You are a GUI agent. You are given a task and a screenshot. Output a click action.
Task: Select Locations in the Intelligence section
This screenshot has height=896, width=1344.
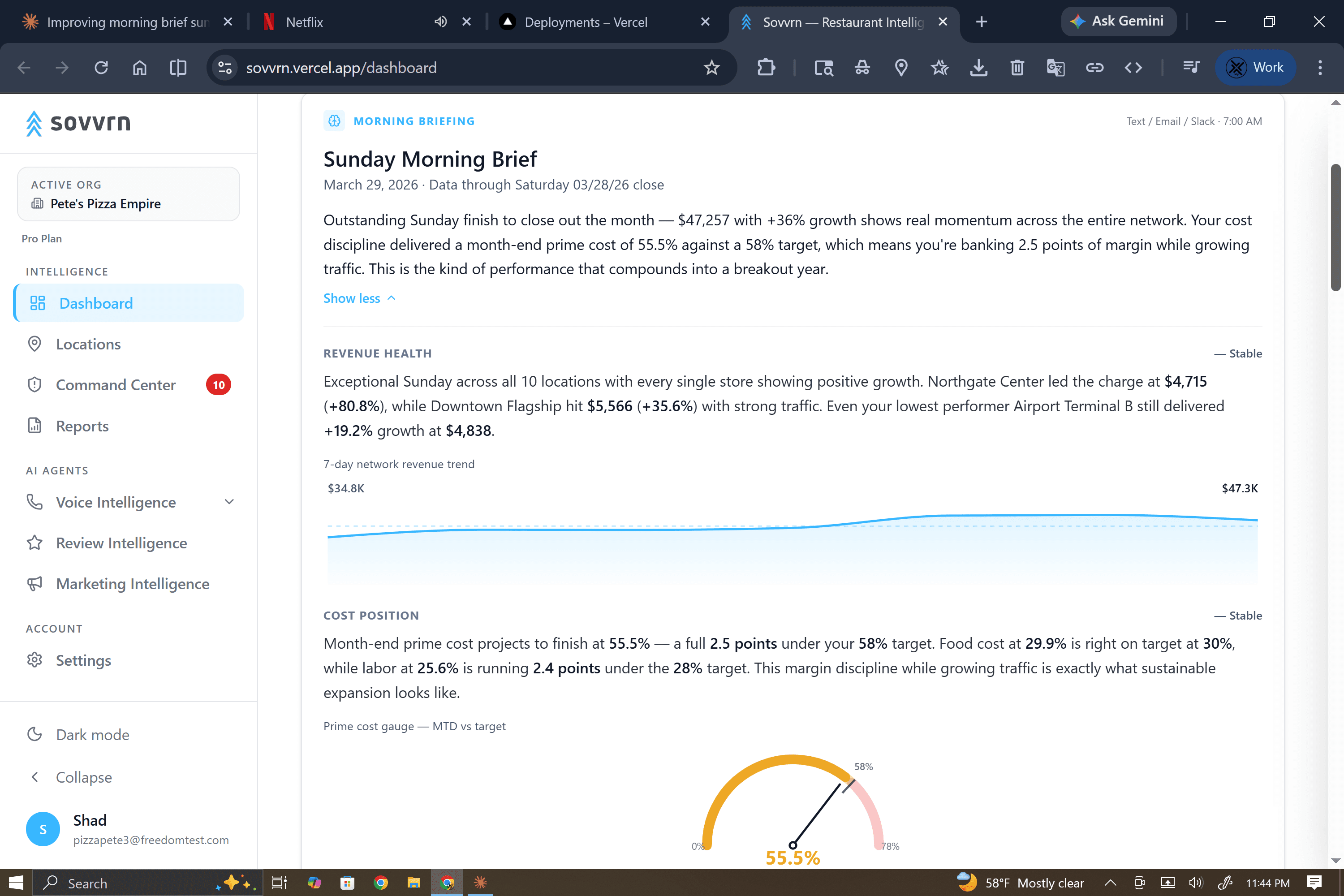point(88,344)
